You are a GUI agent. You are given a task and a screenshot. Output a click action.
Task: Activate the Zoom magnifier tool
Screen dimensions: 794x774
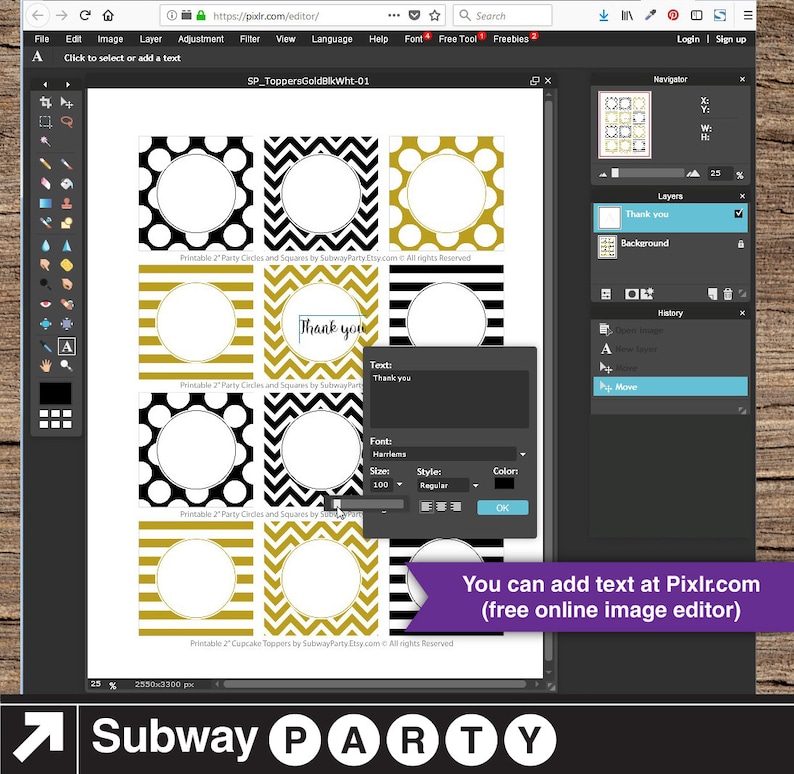tap(67, 365)
